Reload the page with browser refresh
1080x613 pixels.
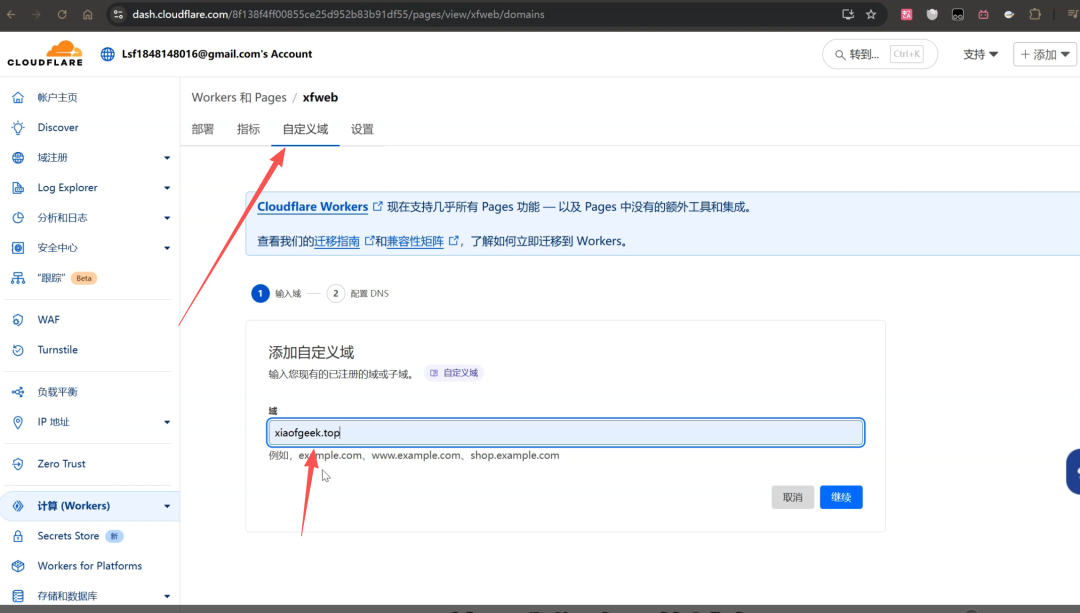[62, 14]
